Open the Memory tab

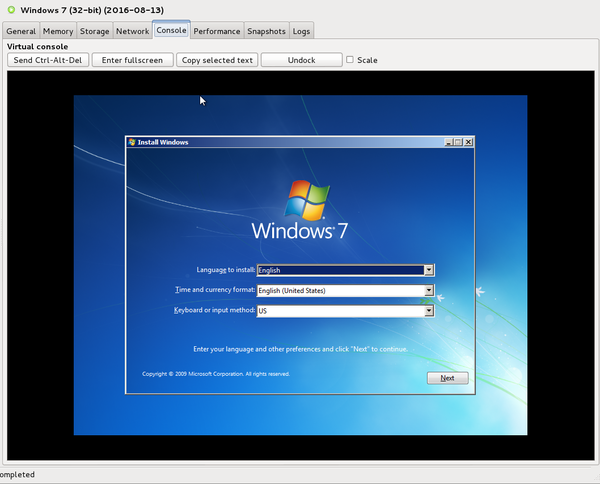click(x=57, y=31)
